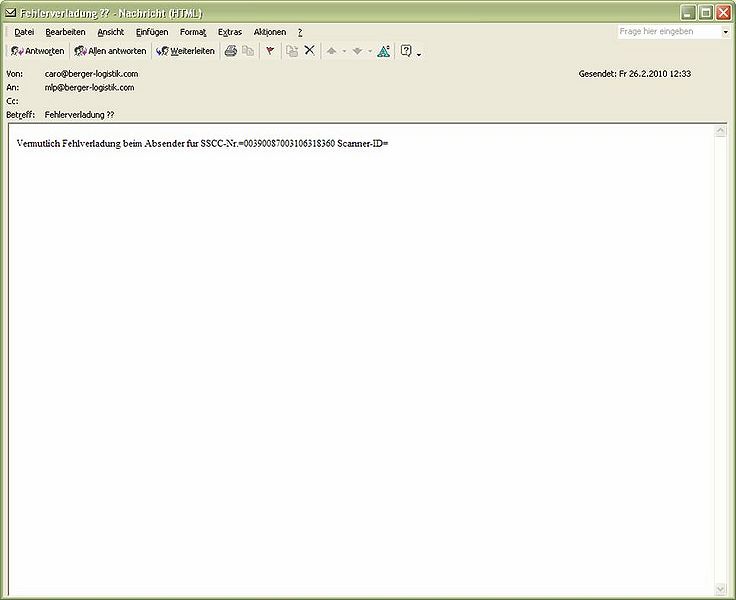The height and width of the screenshot is (600, 736).
Task: Click the 'Frage hier eingeben' field
Action: pos(669,32)
